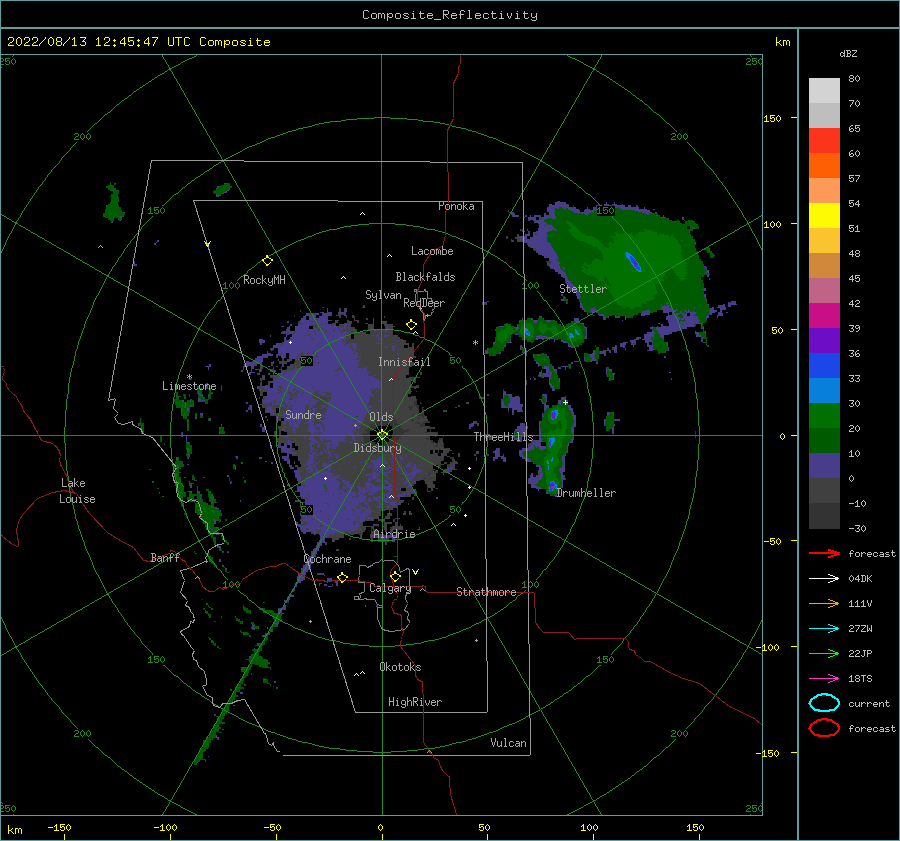Click the magenta 18TS arrow icon

(x=824, y=679)
